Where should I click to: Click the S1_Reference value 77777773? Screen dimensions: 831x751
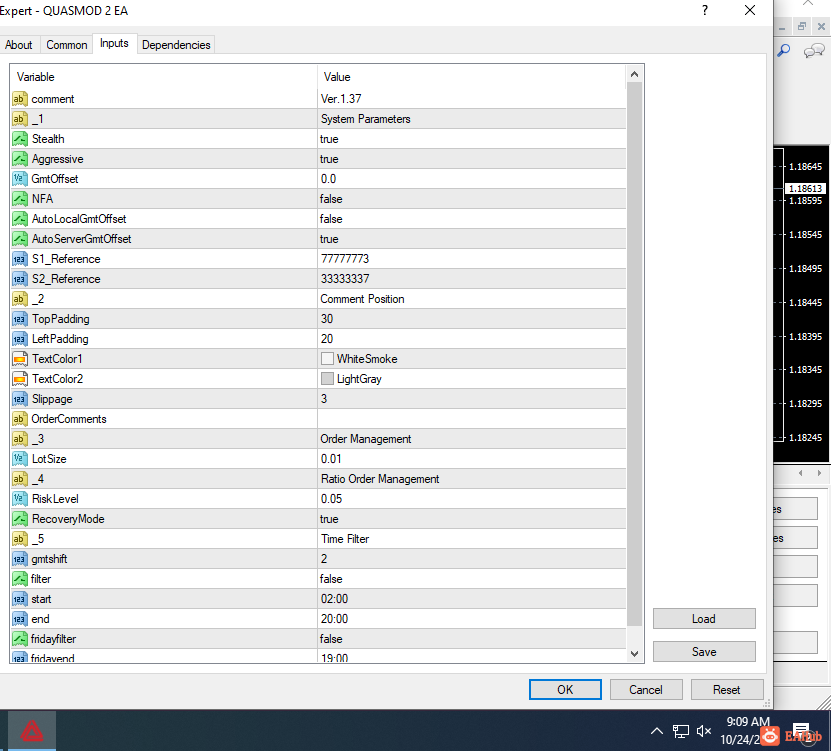tap(345, 259)
